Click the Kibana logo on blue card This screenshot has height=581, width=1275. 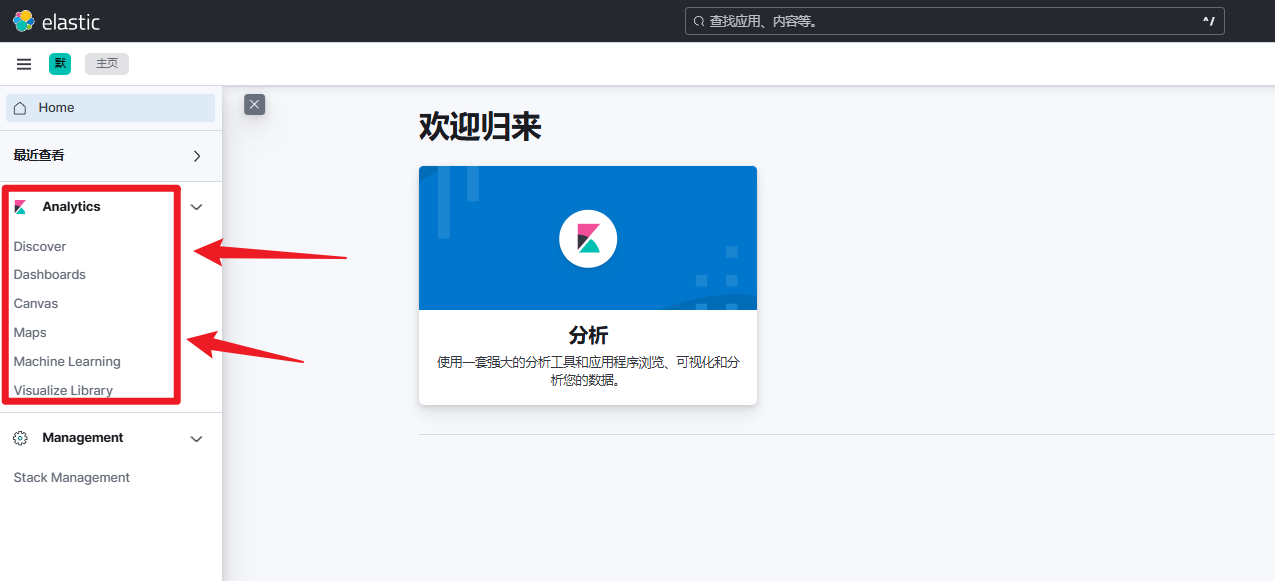click(x=588, y=238)
